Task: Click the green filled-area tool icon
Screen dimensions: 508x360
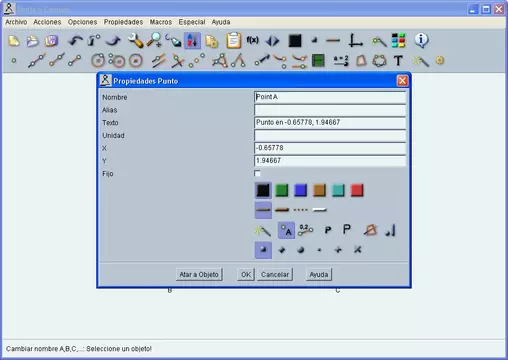Action: (318, 61)
